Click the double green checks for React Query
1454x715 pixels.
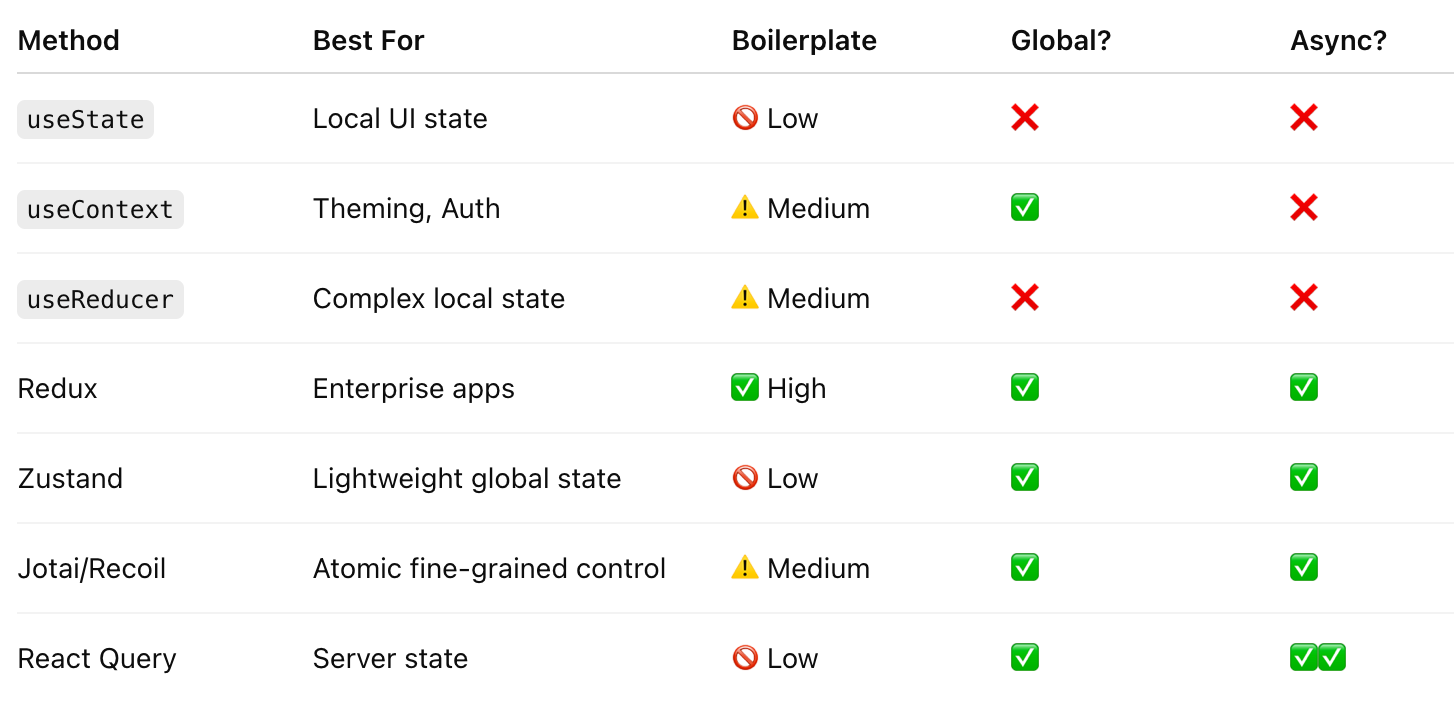pyautogui.click(x=1318, y=658)
